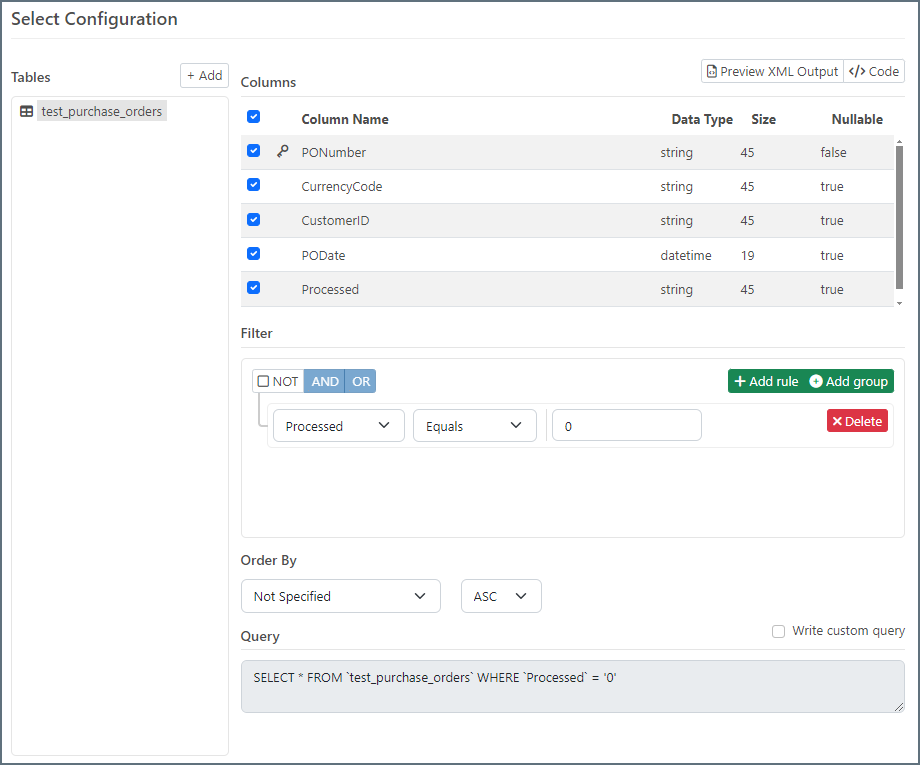Open the Processed field dropdown

coord(338,426)
